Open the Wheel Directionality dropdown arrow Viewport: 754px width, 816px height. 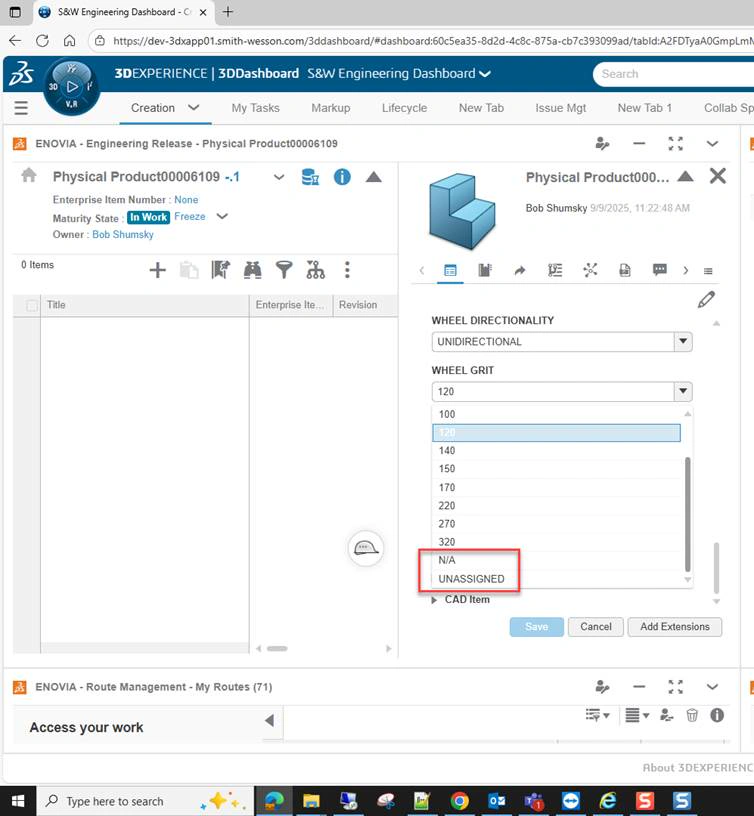click(x=683, y=341)
